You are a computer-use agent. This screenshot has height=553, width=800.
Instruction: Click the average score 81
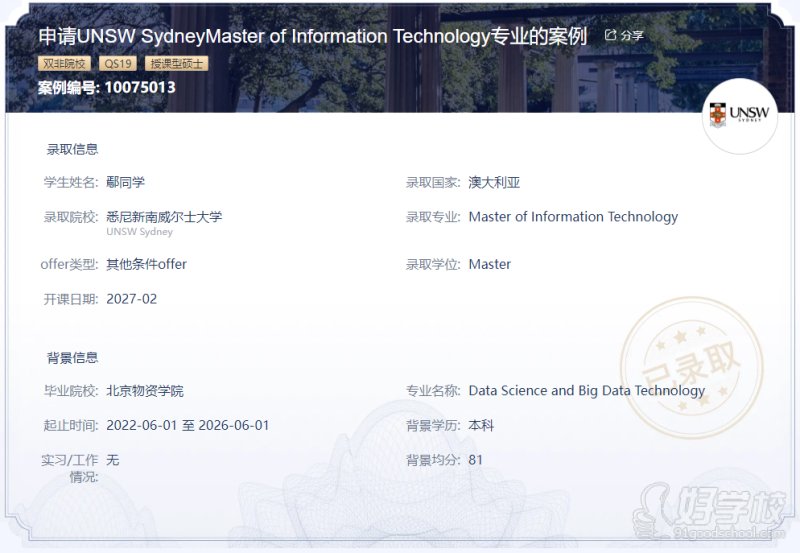coord(476,460)
